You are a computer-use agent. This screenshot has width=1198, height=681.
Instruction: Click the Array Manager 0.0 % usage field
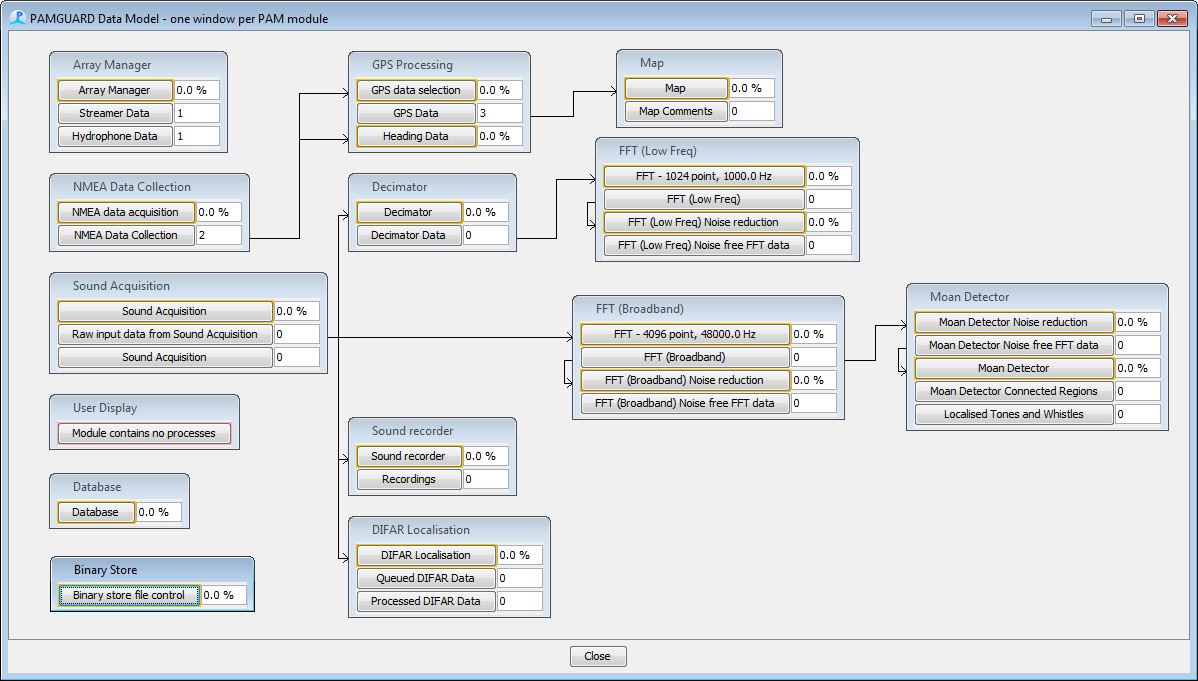pos(196,90)
